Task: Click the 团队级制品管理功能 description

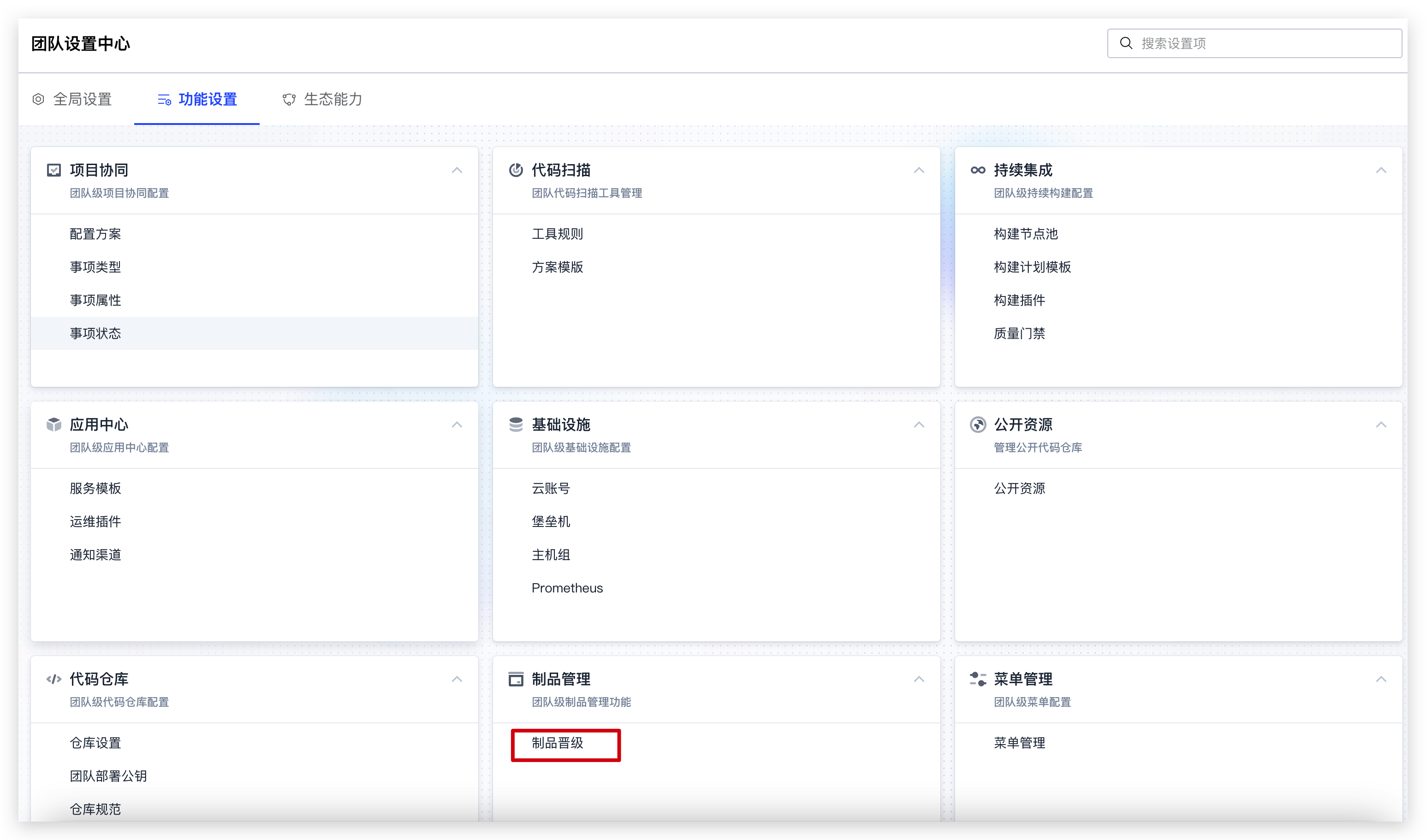Action: pos(582,702)
